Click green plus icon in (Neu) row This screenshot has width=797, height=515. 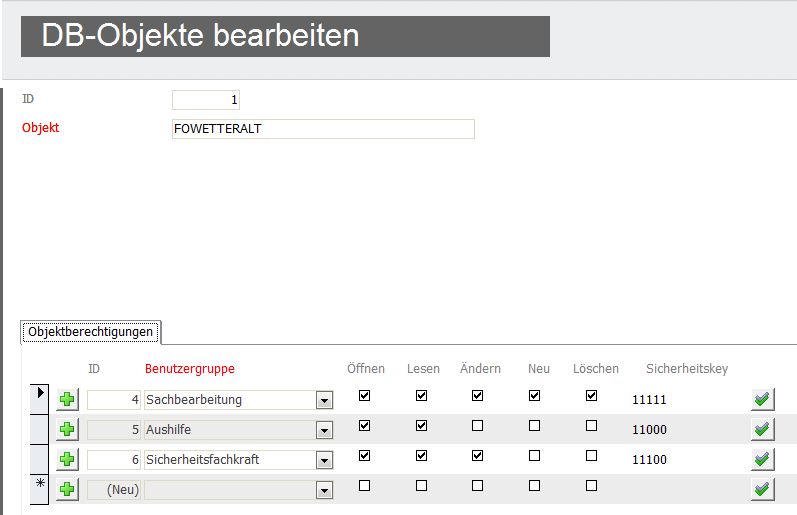coord(67,490)
